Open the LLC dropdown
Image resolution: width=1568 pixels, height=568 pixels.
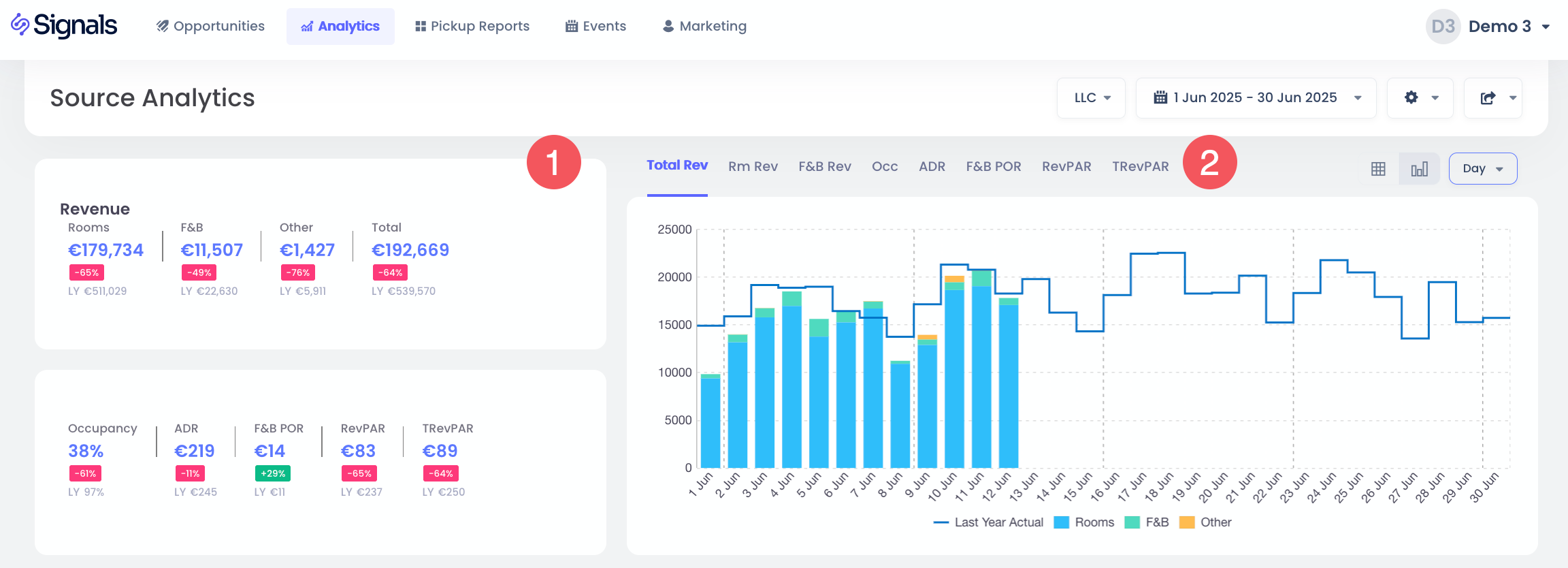(x=1091, y=97)
